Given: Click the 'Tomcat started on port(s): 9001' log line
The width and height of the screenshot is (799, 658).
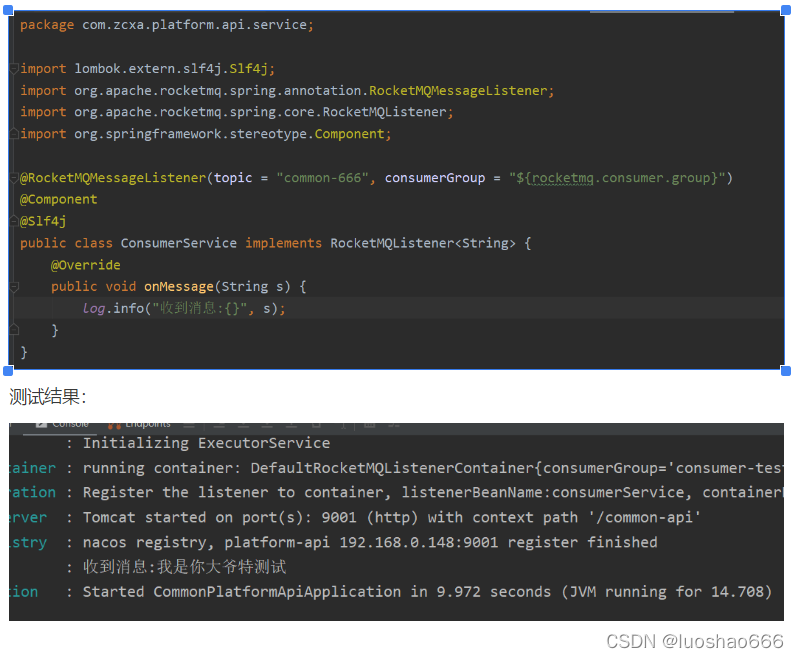Looking at the screenshot, I should pyautogui.click(x=392, y=518).
